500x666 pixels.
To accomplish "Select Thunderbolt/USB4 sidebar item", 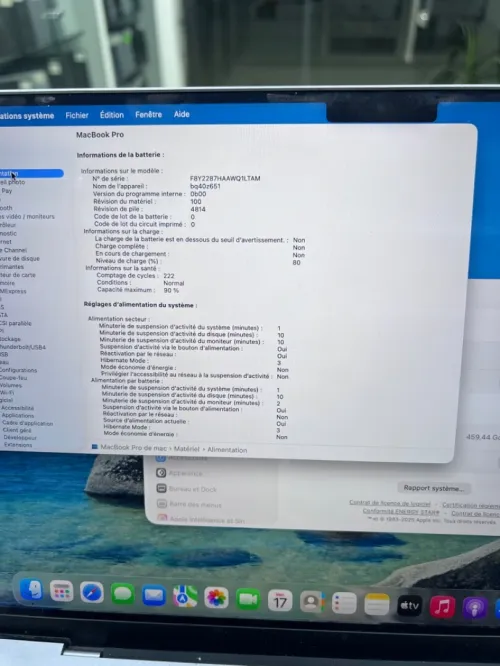I will pos(23,347).
